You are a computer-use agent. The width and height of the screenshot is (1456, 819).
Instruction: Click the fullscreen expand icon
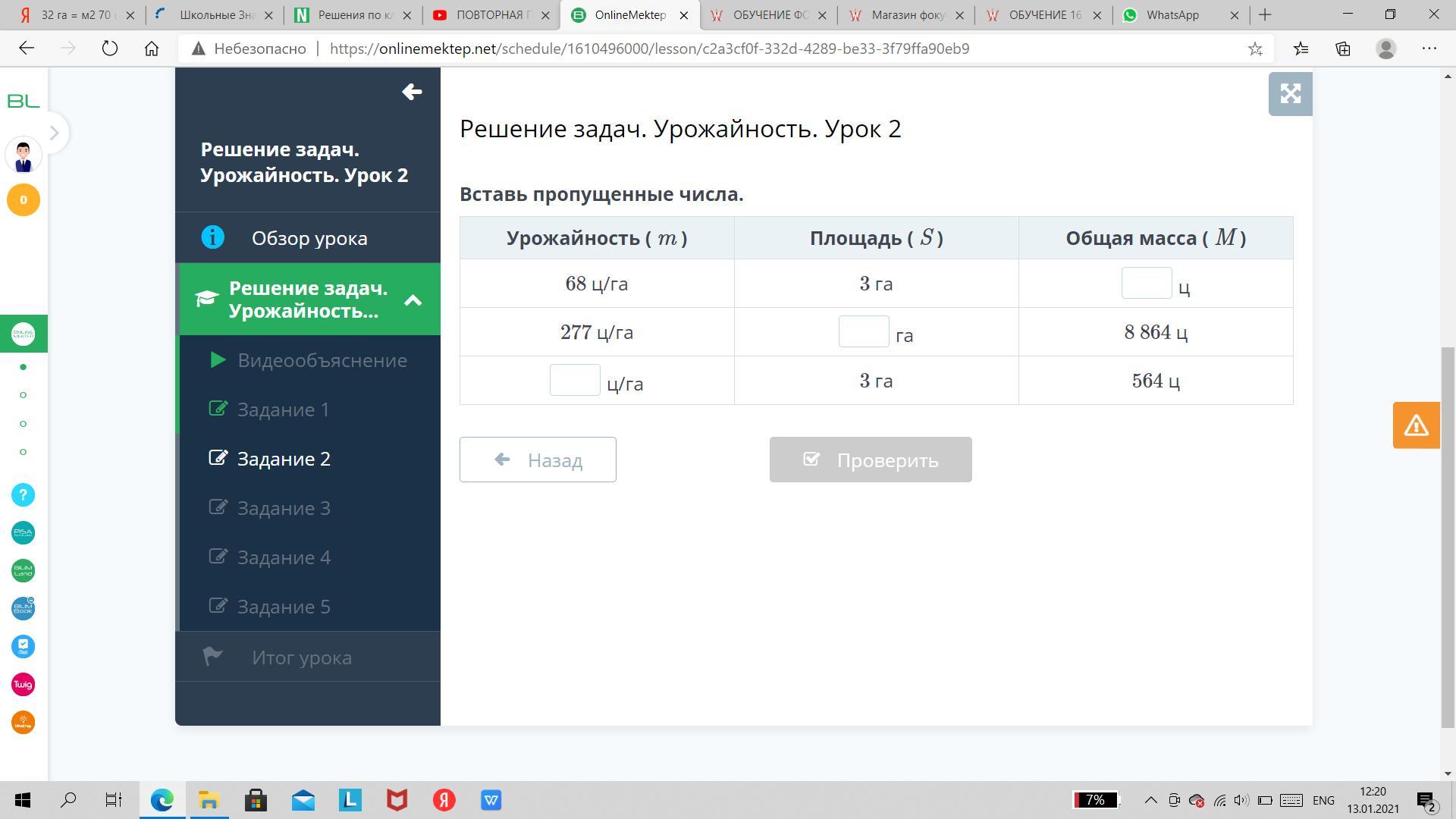click(x=1290, y=94)
